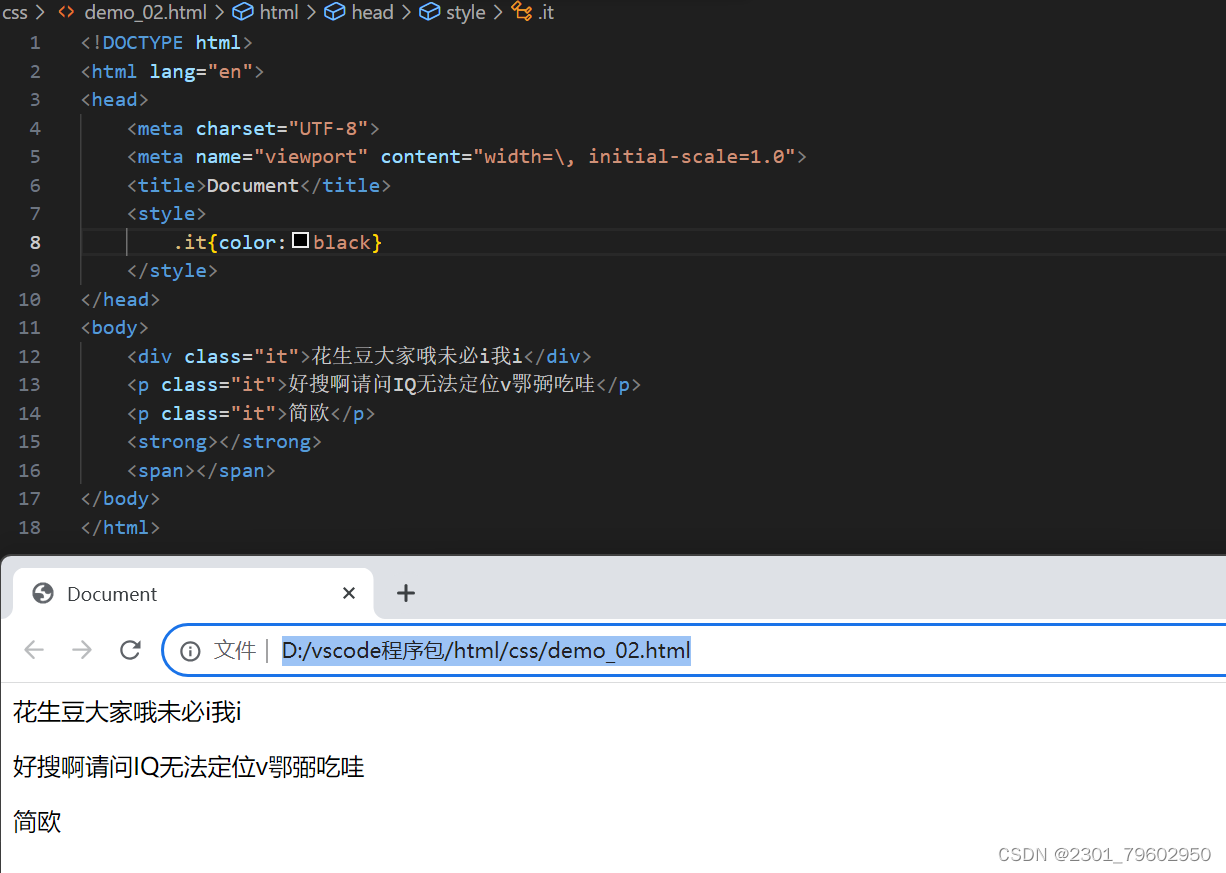
Task: Reload the browser page
Action: click(x=130, y=651)
